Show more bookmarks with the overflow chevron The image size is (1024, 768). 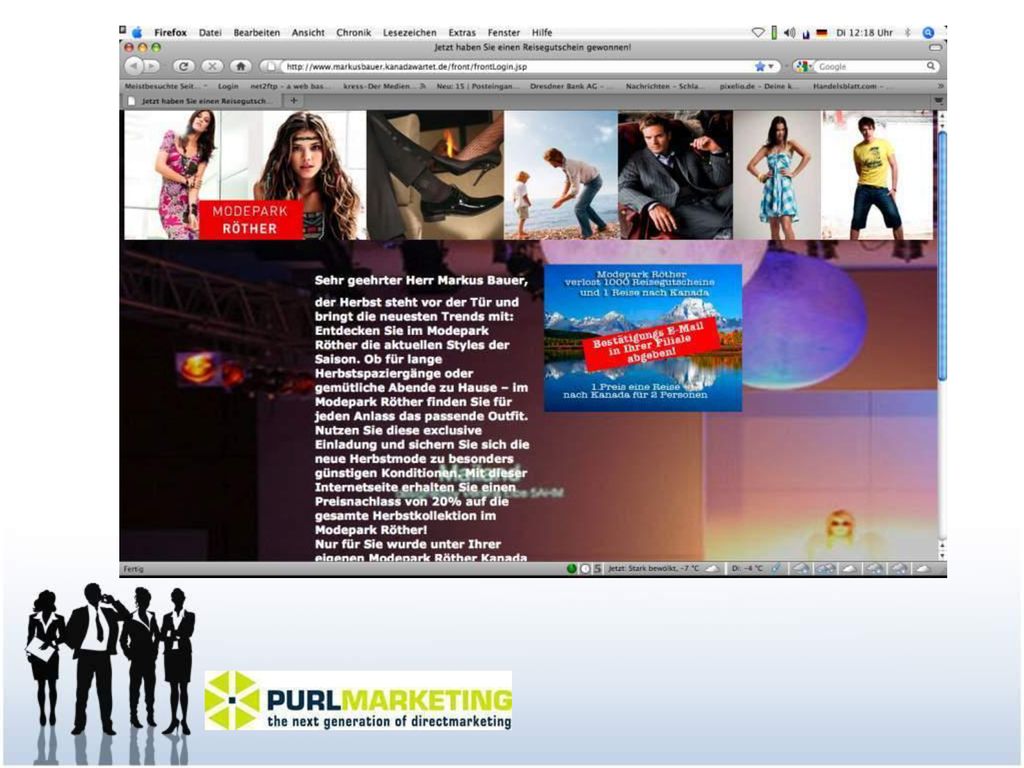click(x=941, y=86)
